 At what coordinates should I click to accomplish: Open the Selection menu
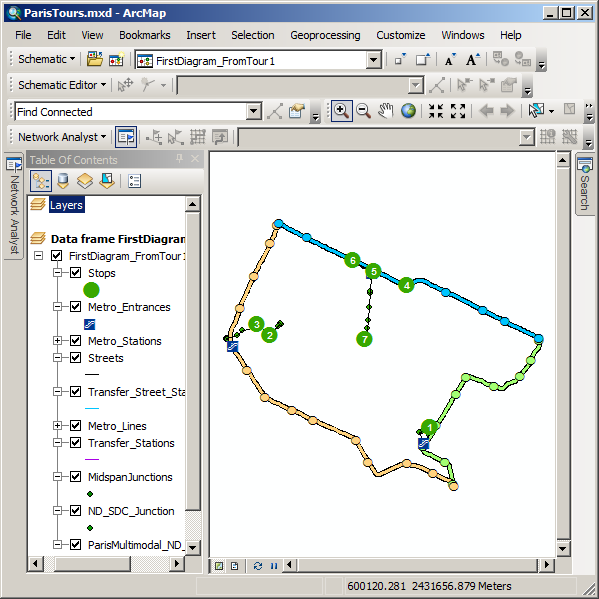[x=253, y=35]
